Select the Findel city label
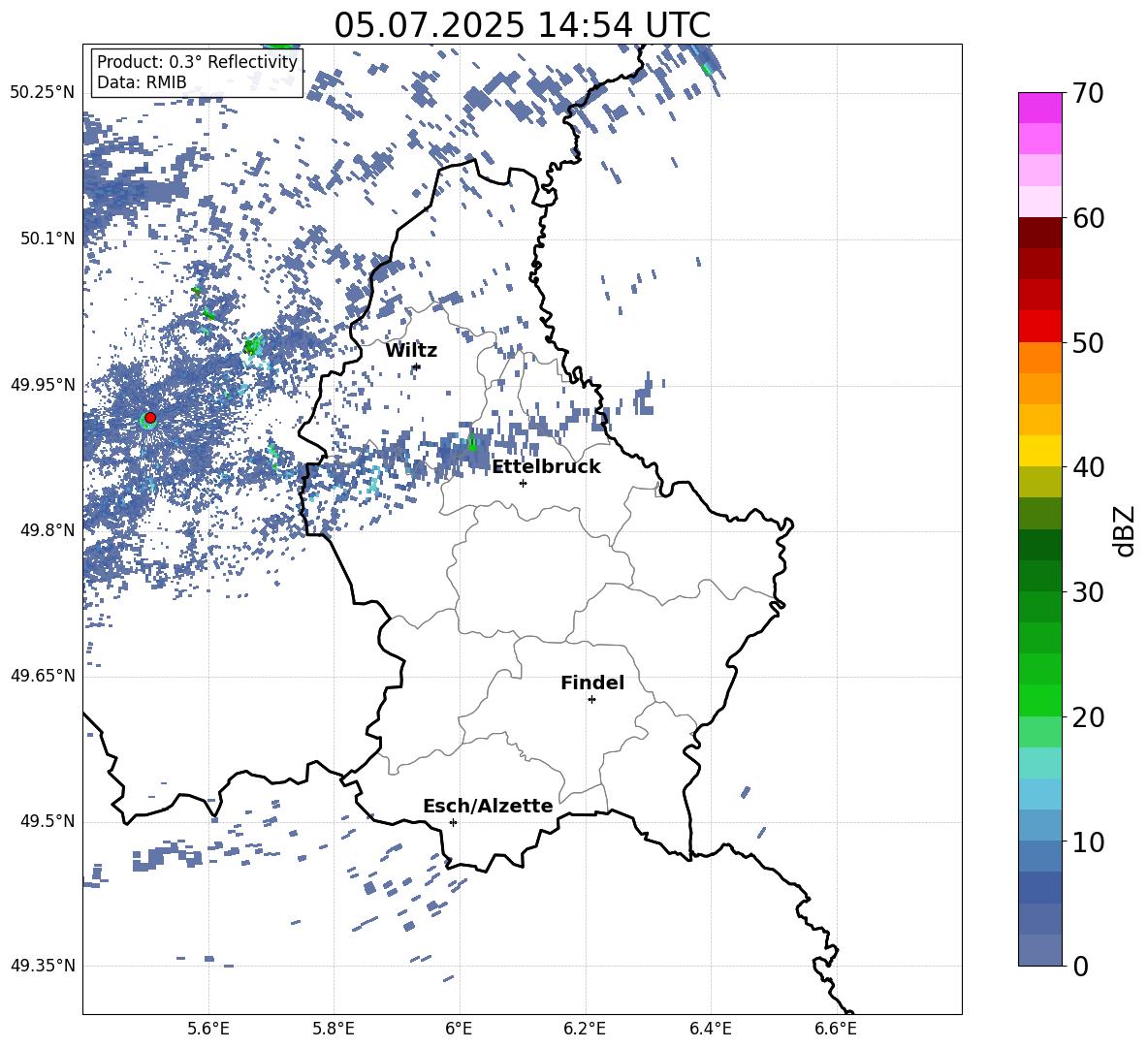This screenshot has width=1148, height=1048. coord(592,683)
